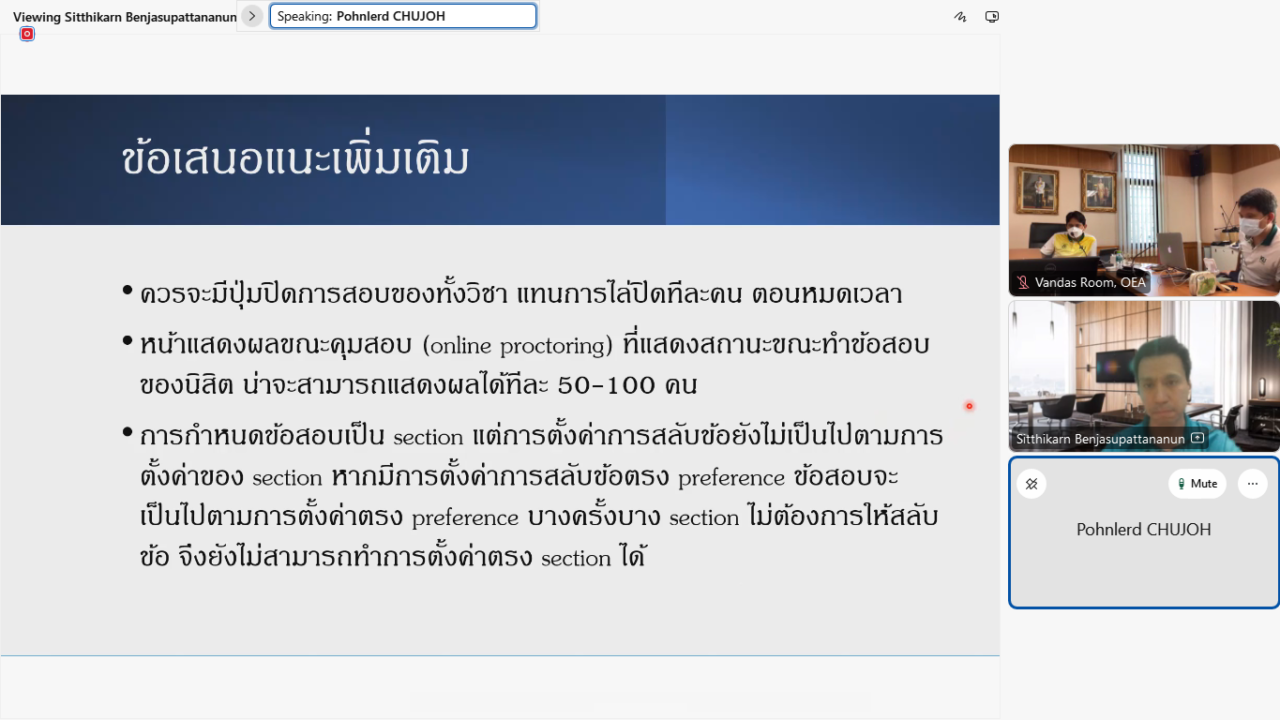This screenshot has width=1280, height=720.
Task: Click the shared presentation slide area
Action: click(x=500, y=400)
